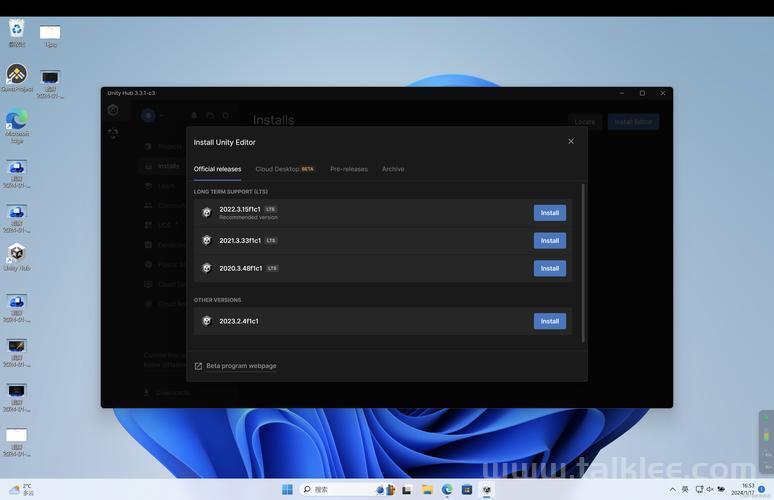Open notification badge beside the clock
774x500 pixels.
click(x=762, y=489)
